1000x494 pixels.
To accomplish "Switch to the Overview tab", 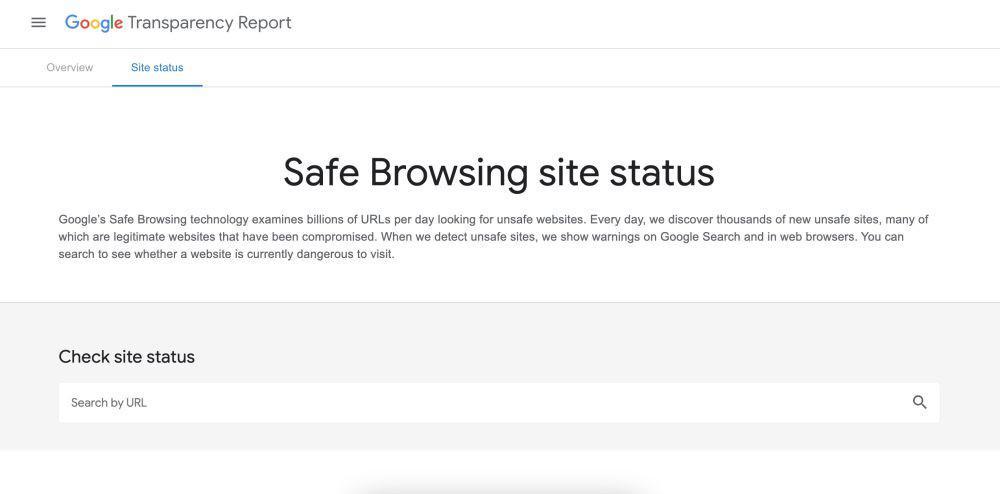I will pyautogui.click(x=70, y=68).
